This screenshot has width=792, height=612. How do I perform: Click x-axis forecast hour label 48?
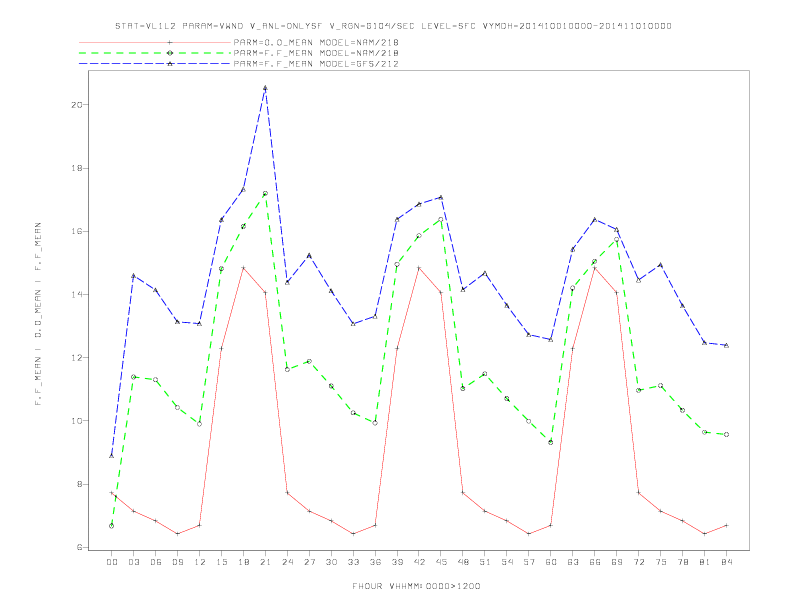pyautogui.click(x=463, y=562)
